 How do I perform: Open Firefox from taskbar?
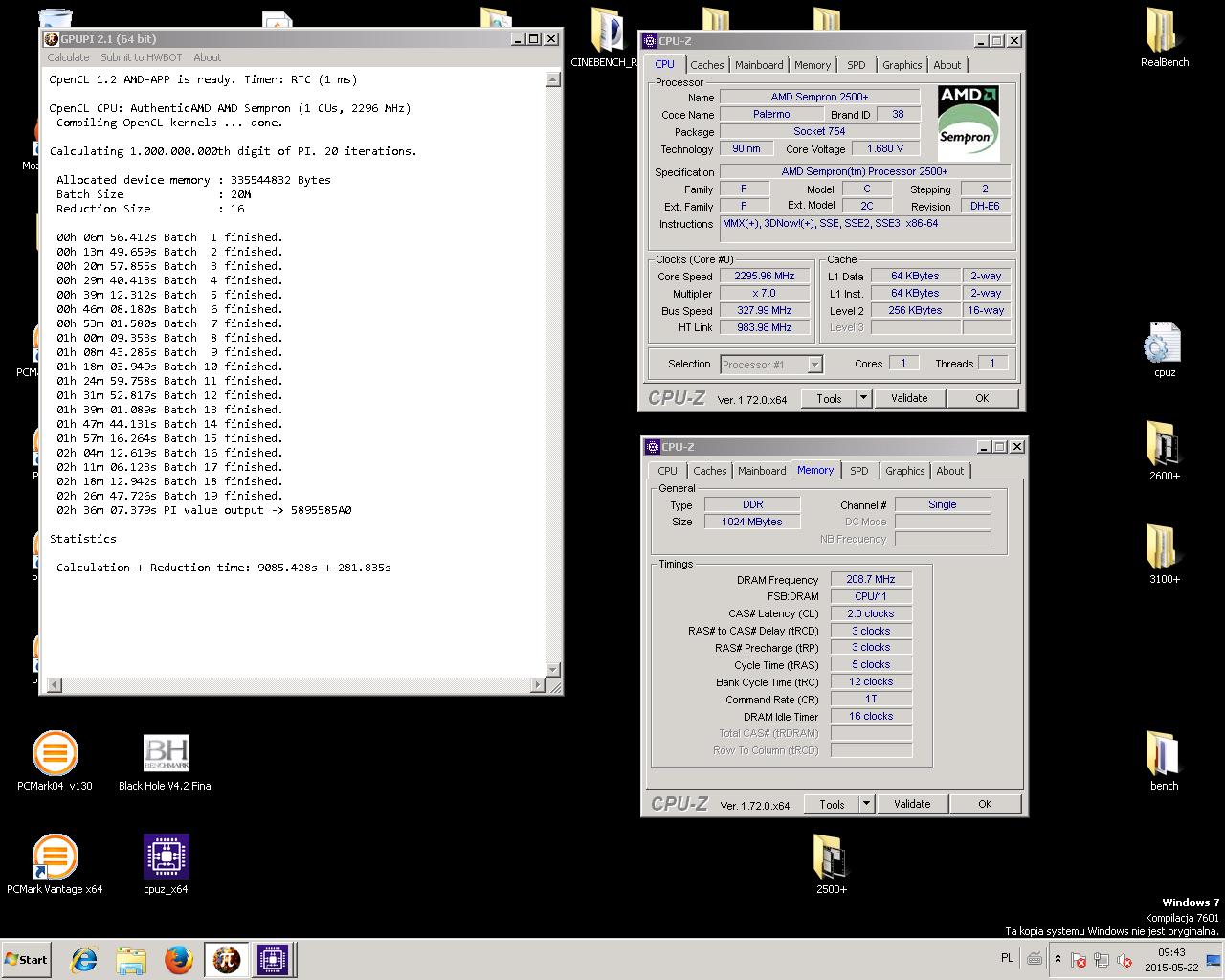pyautogui.click(x=178, y=960)
